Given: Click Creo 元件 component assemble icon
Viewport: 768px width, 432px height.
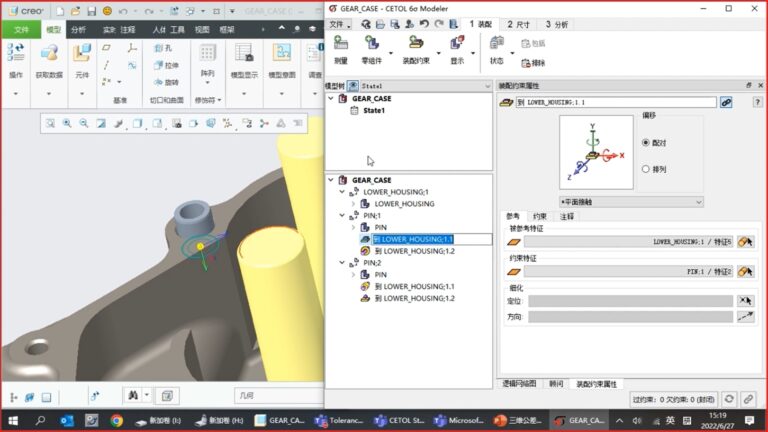Looking at the screenshot, I should [82, 53].
